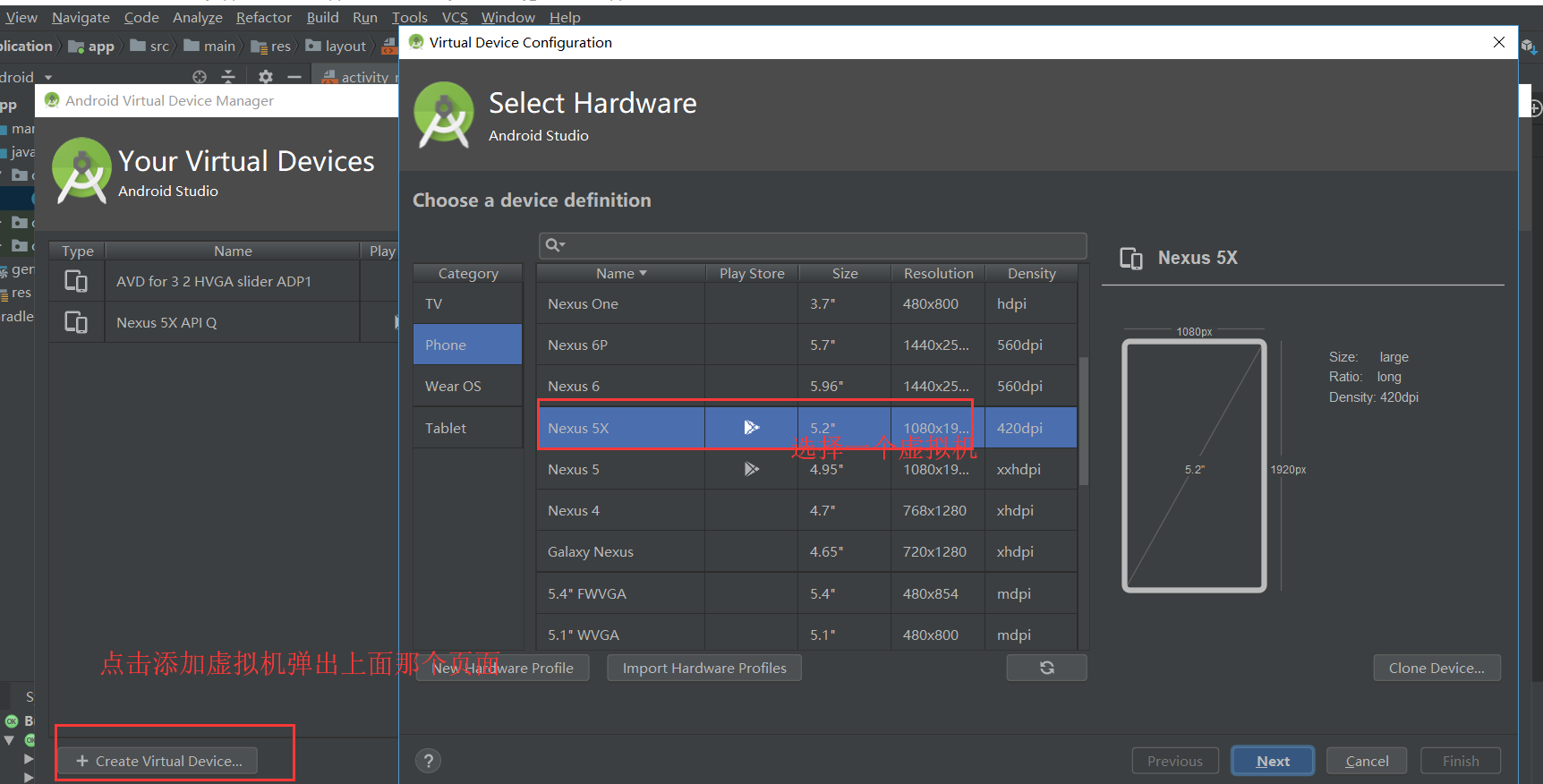This screenshot has width=1543, height=784.
Task: Select the Galaxy Nexus device row
Action: point(806,551)
